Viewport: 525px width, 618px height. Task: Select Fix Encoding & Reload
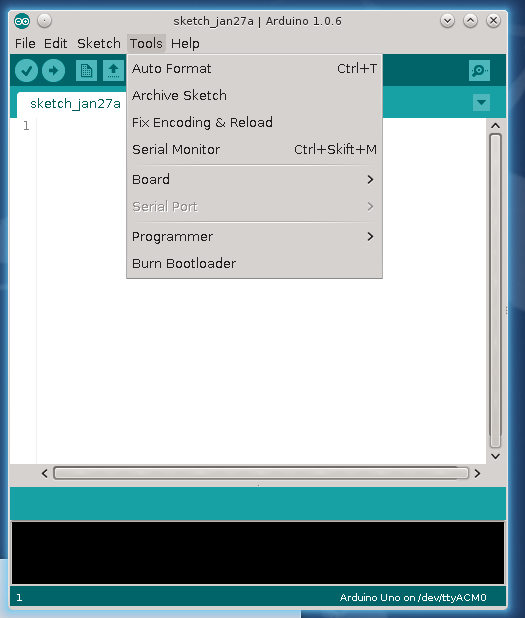click(x=254, y=123)
